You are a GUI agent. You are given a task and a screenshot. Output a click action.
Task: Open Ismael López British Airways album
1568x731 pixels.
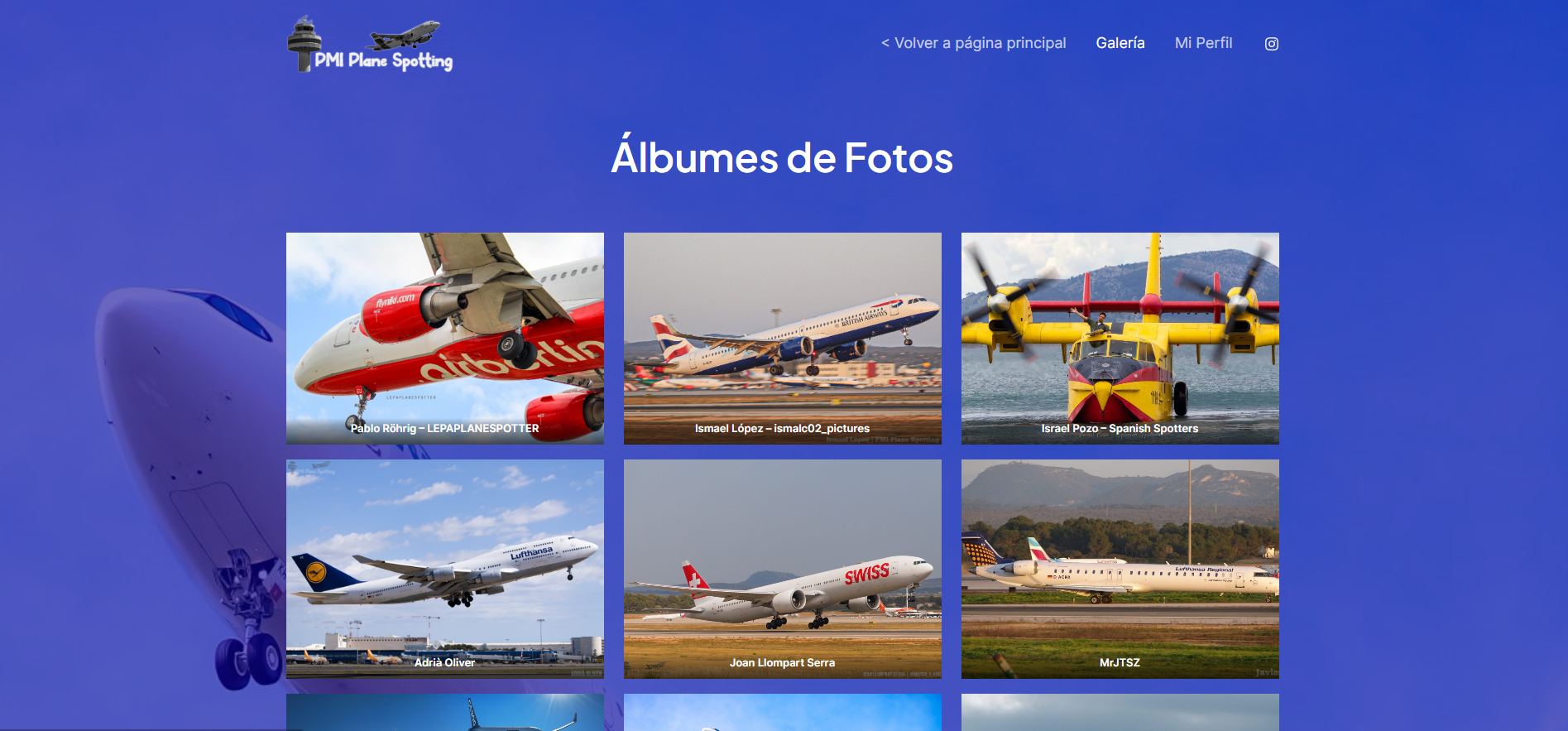tap(783, 338)
